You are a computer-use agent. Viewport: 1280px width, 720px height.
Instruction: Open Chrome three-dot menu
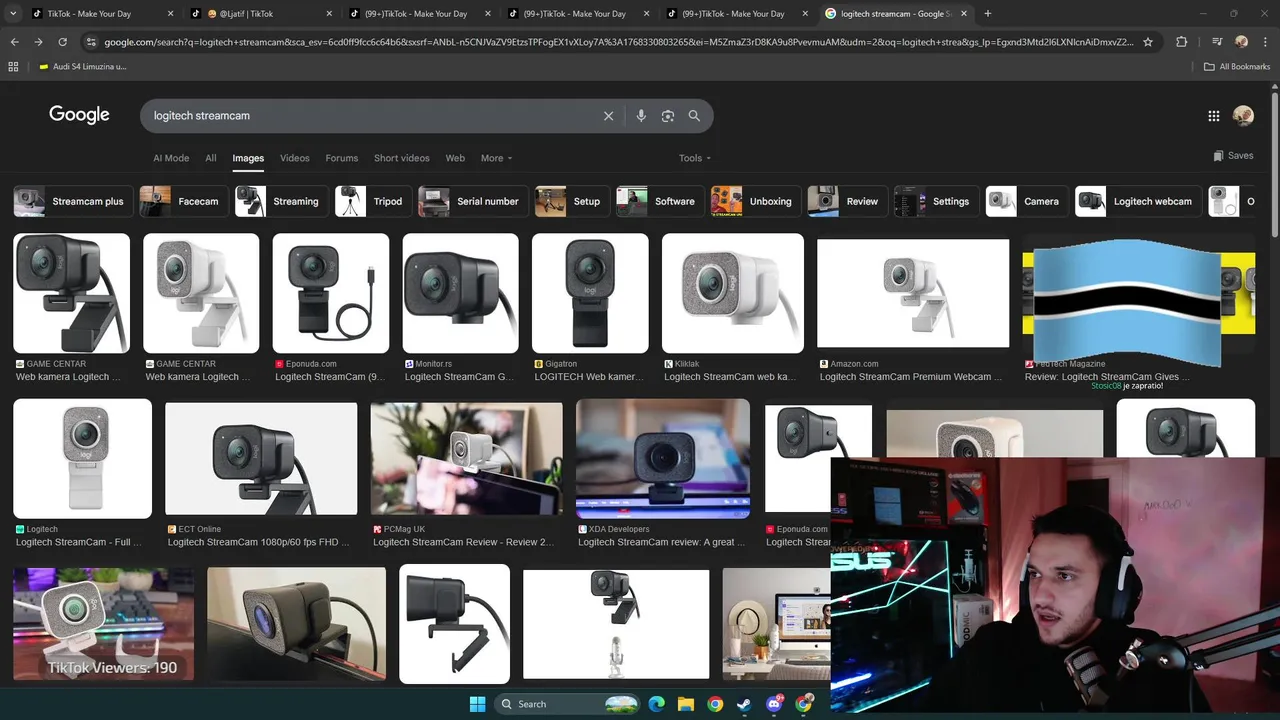click(x=1265, y=42)
